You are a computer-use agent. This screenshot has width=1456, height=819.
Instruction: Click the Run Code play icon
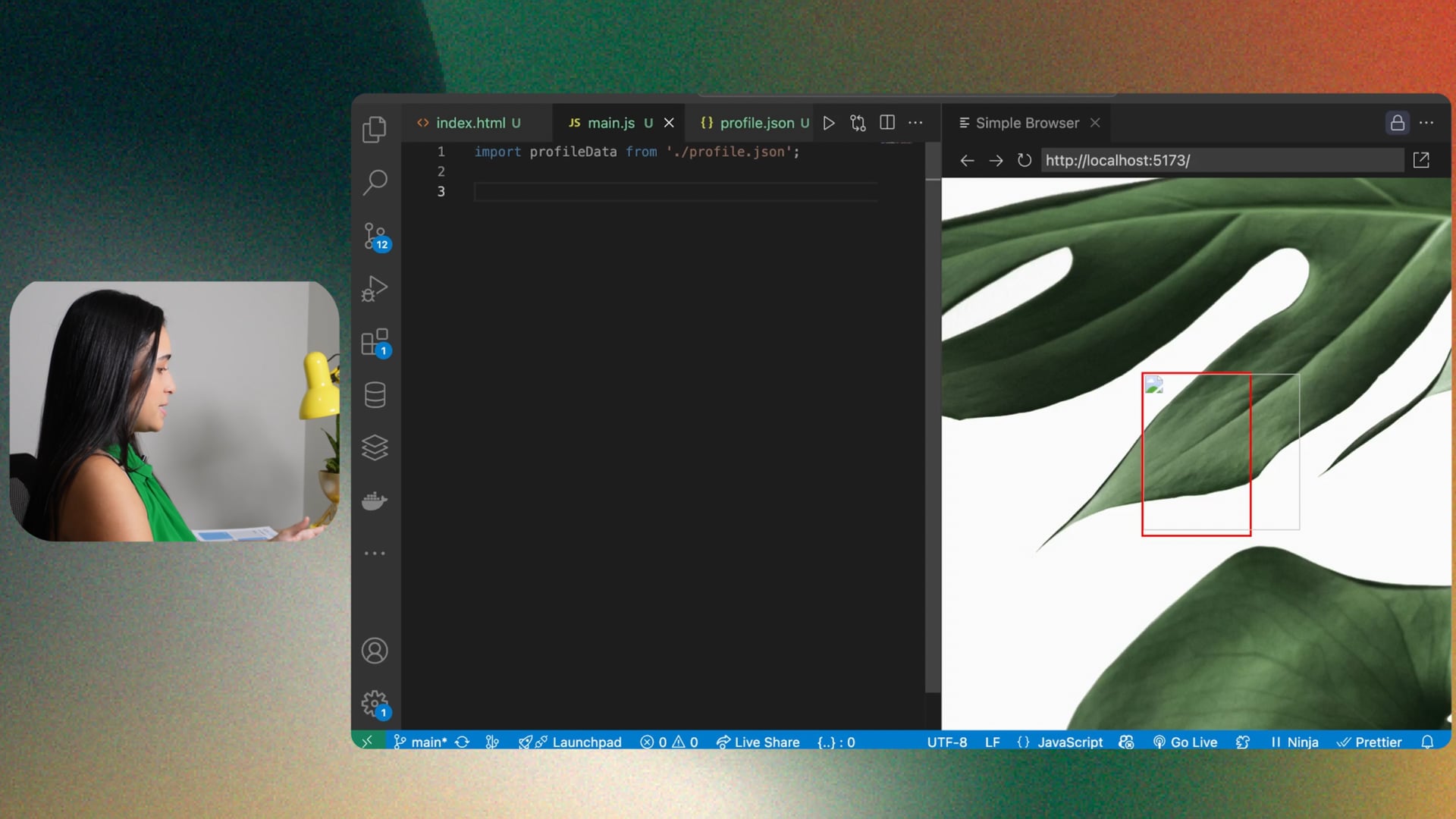pyautogui.click(x=829, y=123)
